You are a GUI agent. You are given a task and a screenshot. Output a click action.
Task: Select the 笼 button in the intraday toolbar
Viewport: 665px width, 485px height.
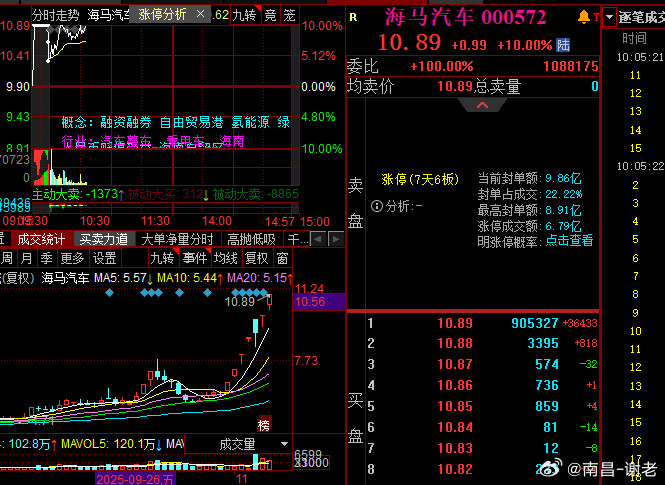coord(289,16)
